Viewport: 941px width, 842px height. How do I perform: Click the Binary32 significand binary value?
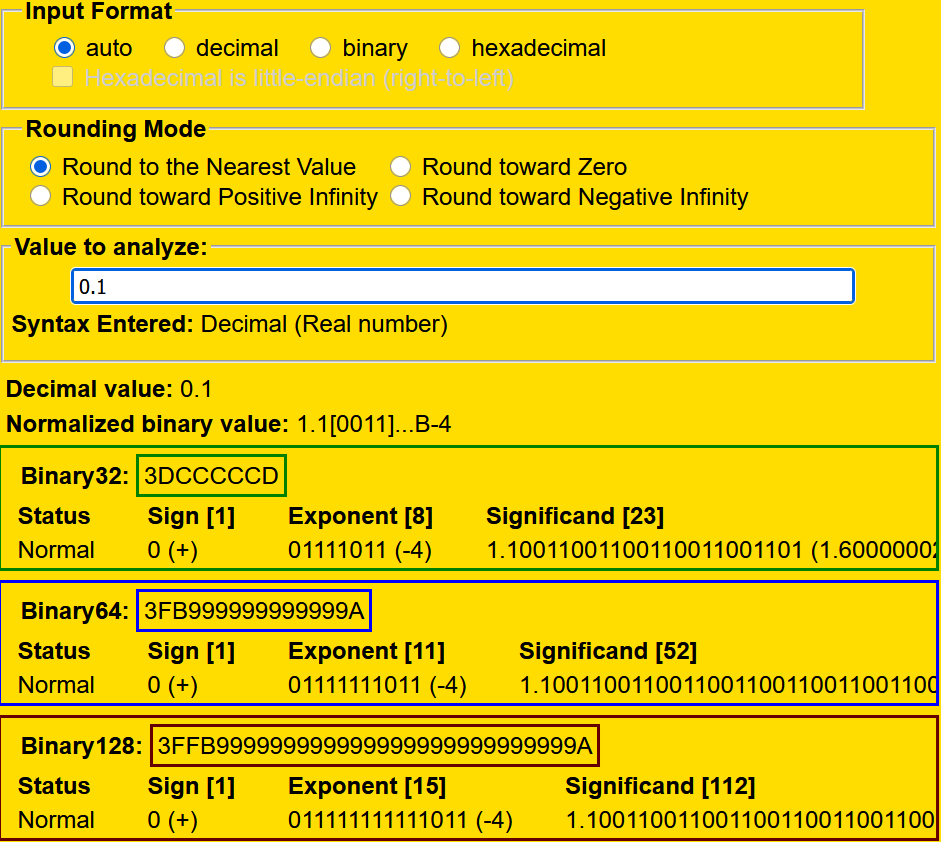[645, 551]
